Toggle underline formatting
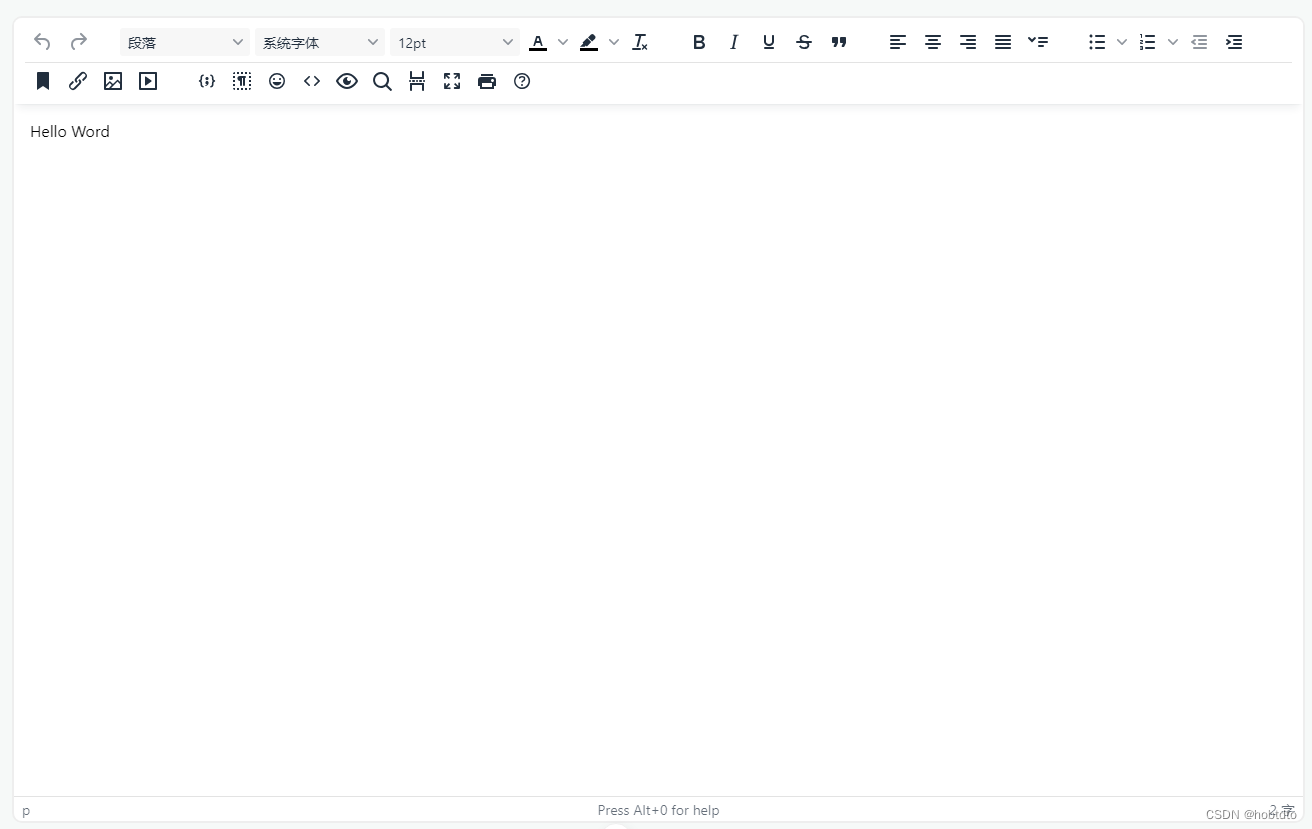The image size is (1312, 829). click(x=769, y=42)
